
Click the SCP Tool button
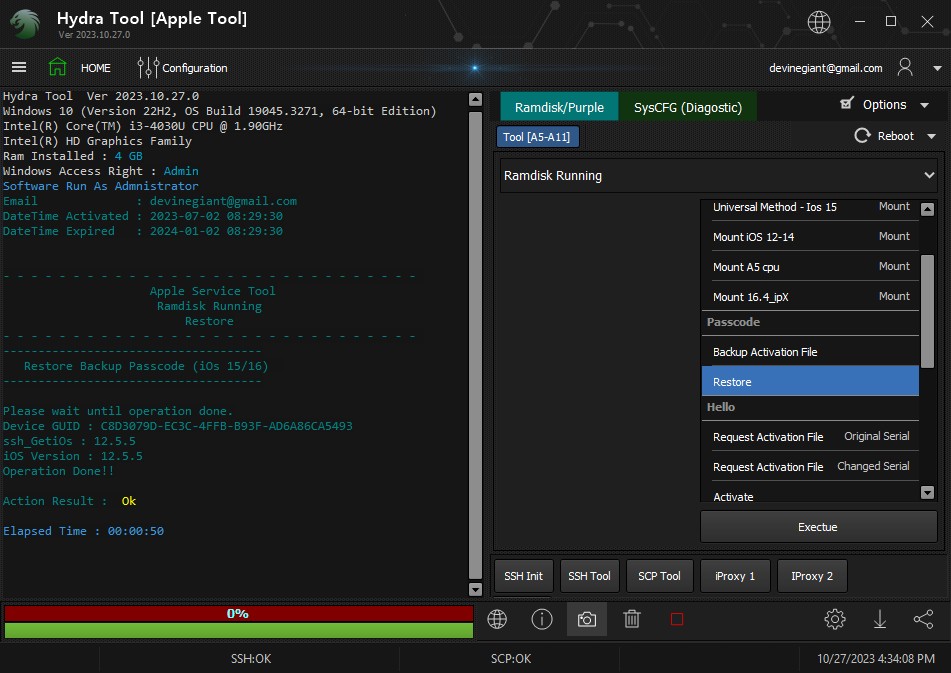pos(659,576)
